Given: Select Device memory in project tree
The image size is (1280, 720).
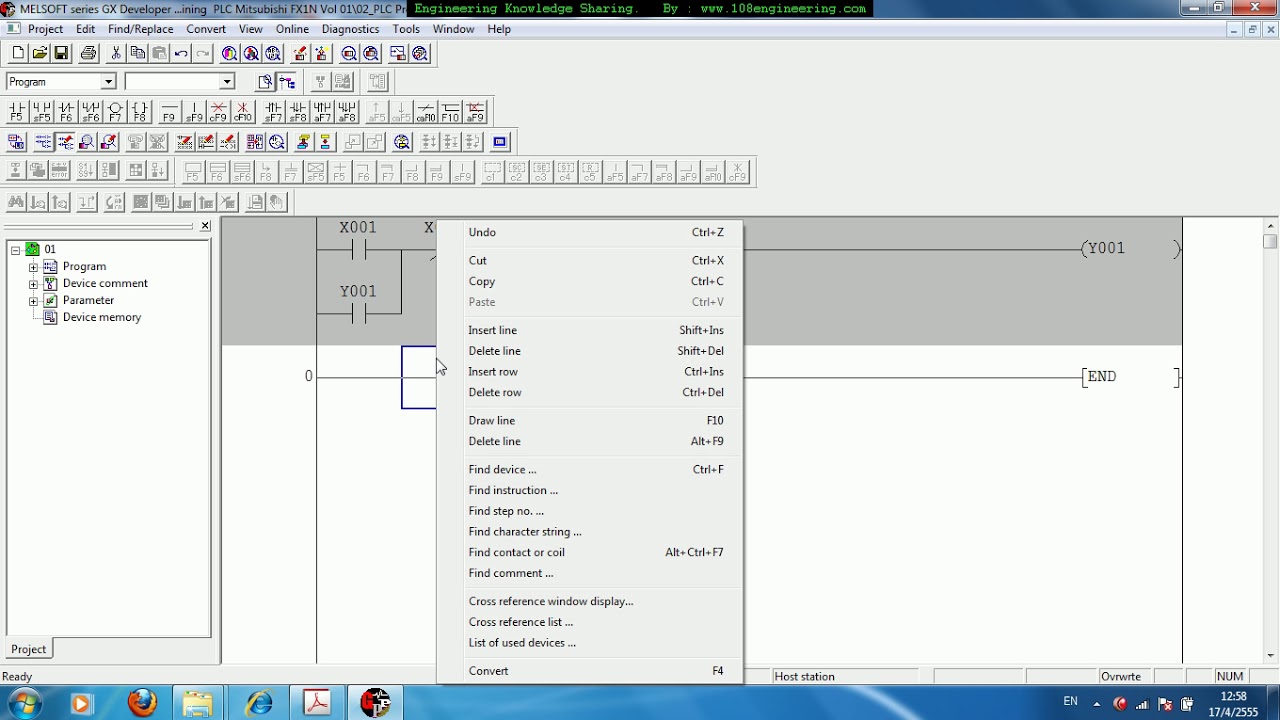Looking at the screenshot, I should [x=101, y=317].
